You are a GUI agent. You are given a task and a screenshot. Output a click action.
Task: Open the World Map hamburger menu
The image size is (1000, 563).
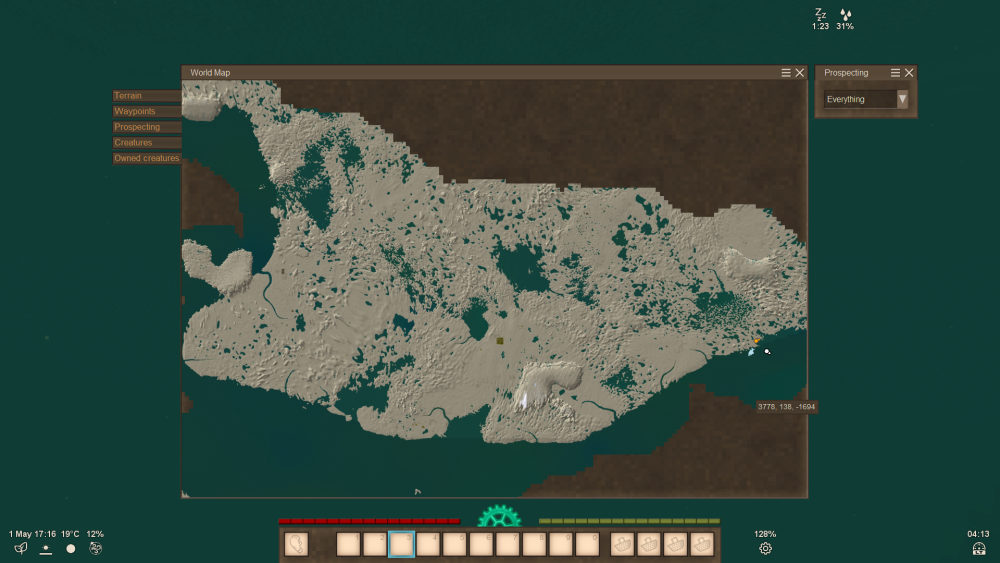tap(786, 73)
